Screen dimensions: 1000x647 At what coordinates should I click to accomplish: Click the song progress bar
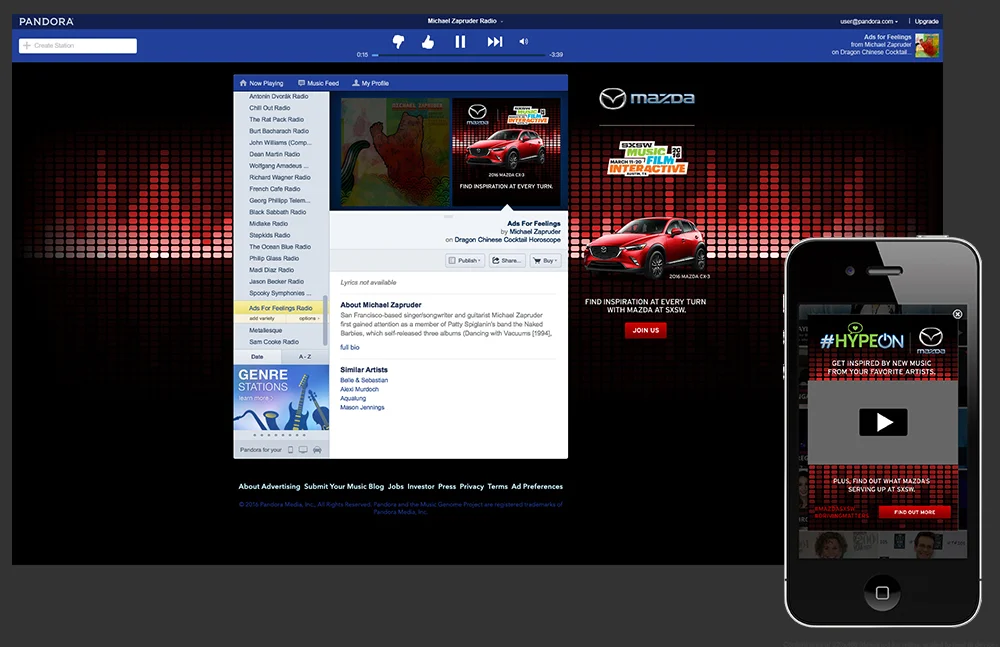[459, 55]
